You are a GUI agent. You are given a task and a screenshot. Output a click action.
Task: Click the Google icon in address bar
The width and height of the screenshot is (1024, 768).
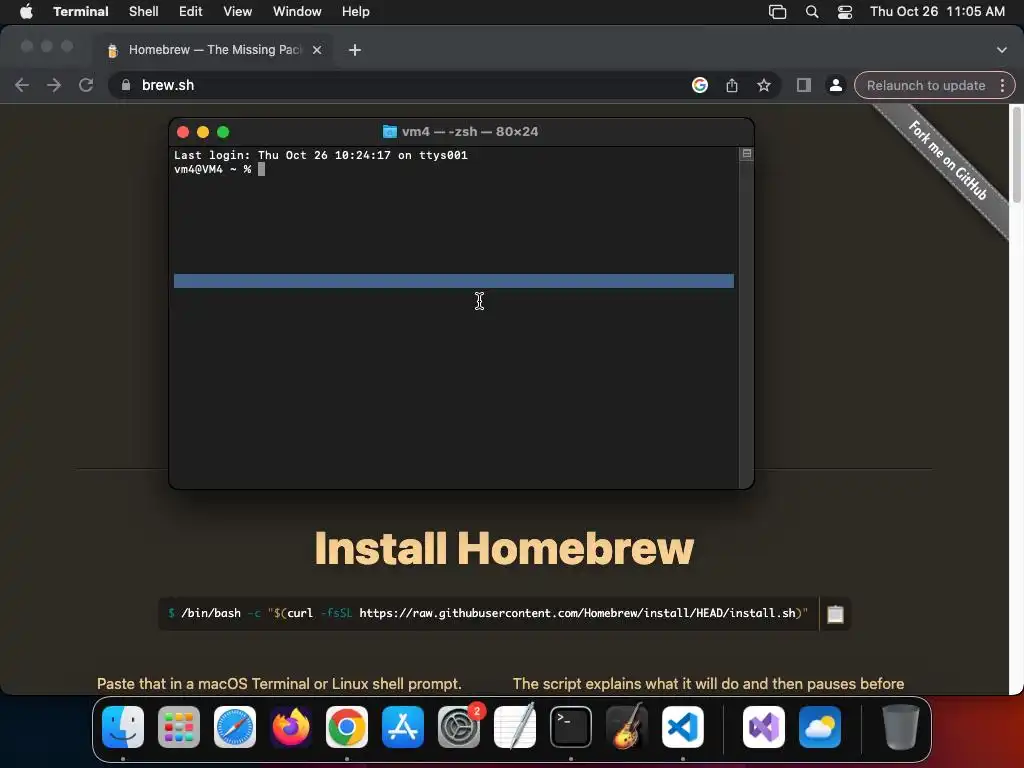(699, 85)
